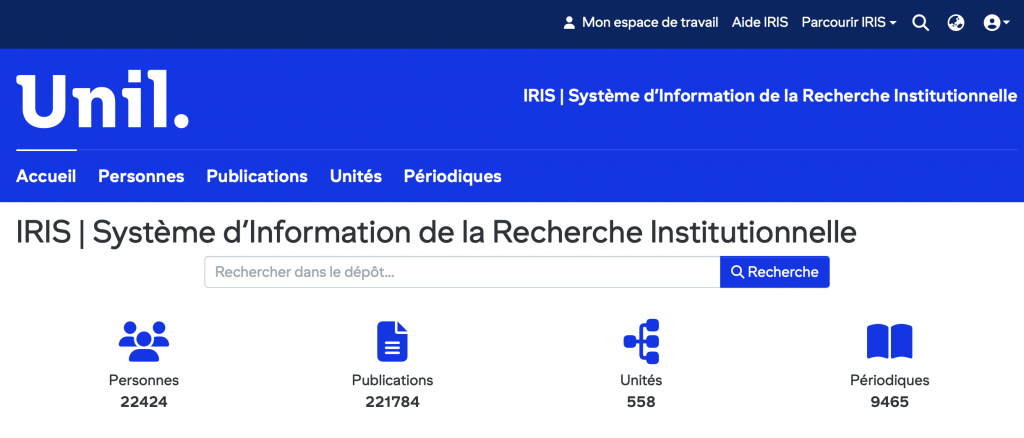This screenshot has height=438, width=1024.
Task: Click the Personnes count 22424
Action: pyautogui.click(x=144, y=402)
